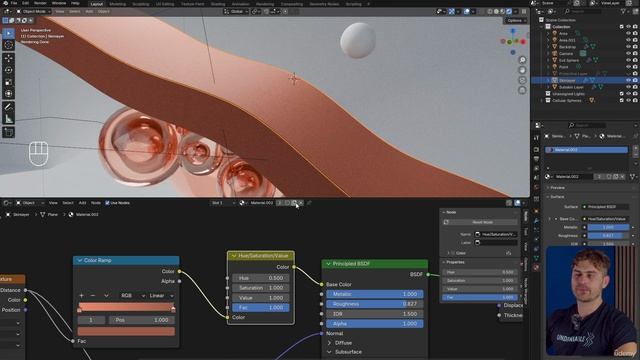This screenshot has width=640, height=360.
Task: Open the Global transform orientation dropdown
Action: click(x=236, y=11)
